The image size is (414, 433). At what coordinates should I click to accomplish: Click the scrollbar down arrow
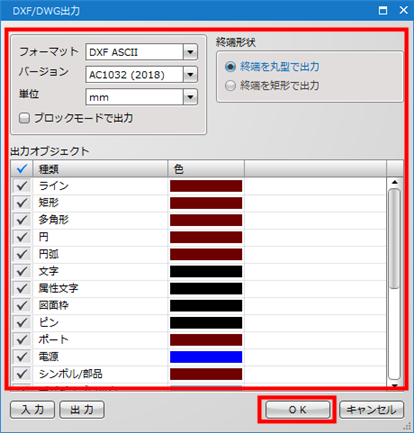click(x=395, y=385)
